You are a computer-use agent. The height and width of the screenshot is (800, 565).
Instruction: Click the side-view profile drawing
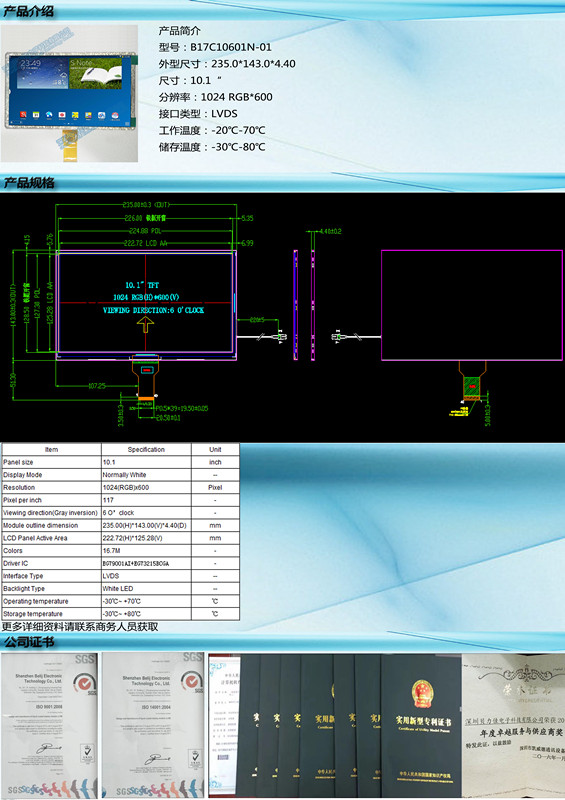[x=304, y=305]
